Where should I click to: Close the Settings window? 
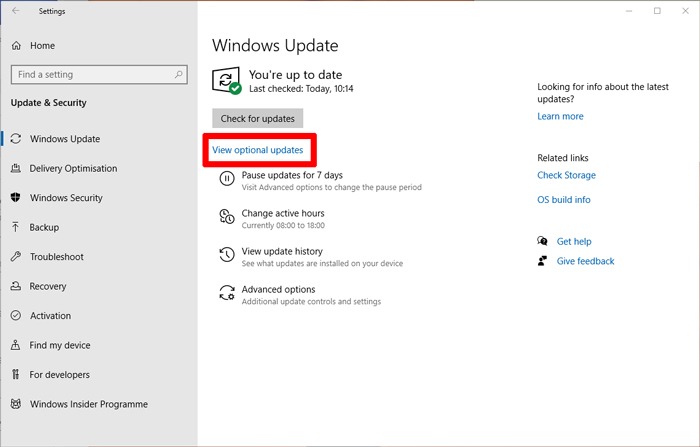tap(685, 11)
